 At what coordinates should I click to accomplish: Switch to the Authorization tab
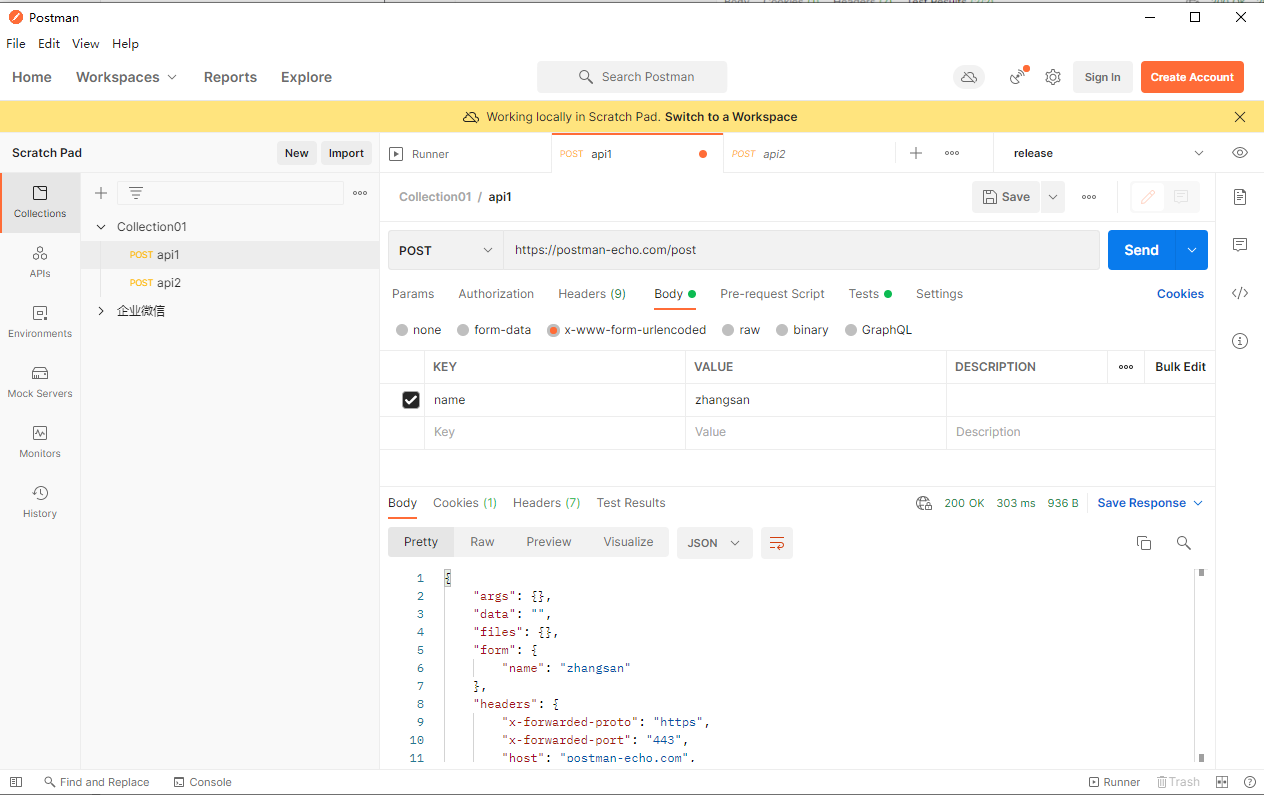[x=496, y=294]
